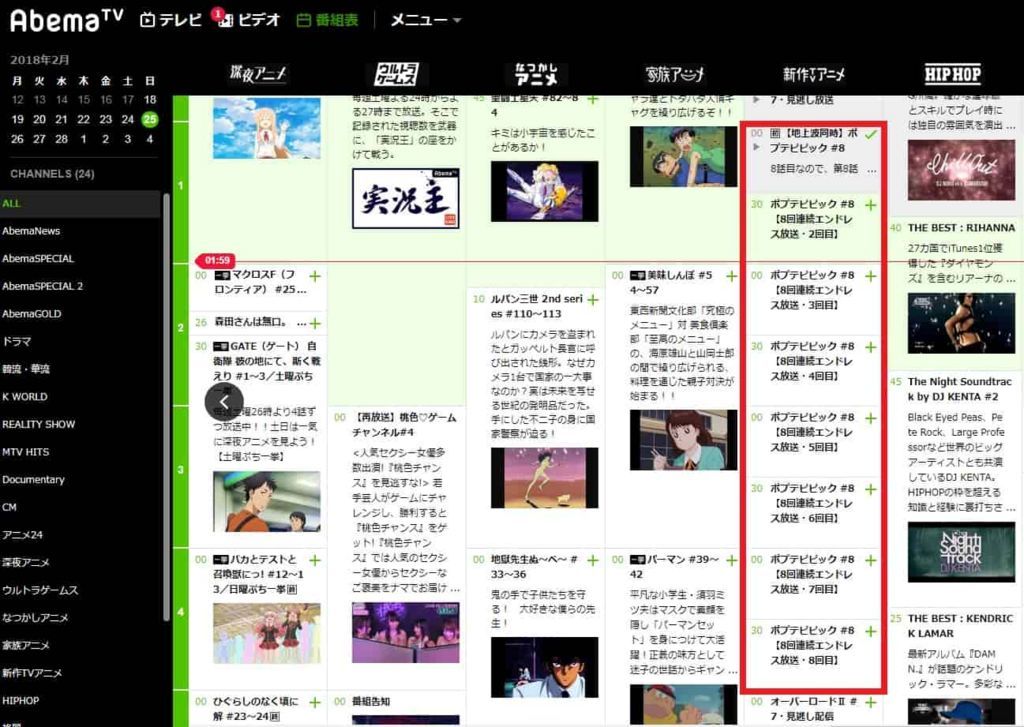This screenshot has width=1024, height=727.
Task: Select the なつかしアニメ channel header logo
Action: 536,74
